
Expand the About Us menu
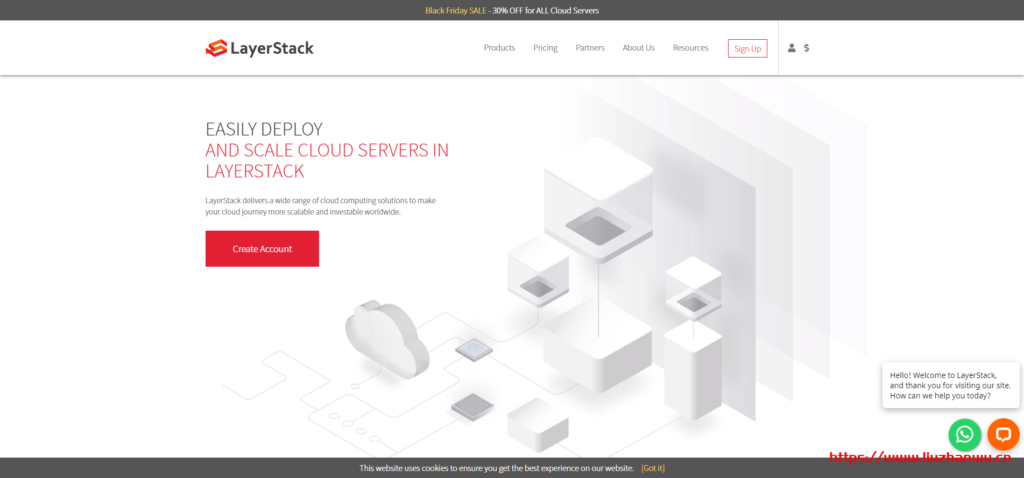(638, 48)
